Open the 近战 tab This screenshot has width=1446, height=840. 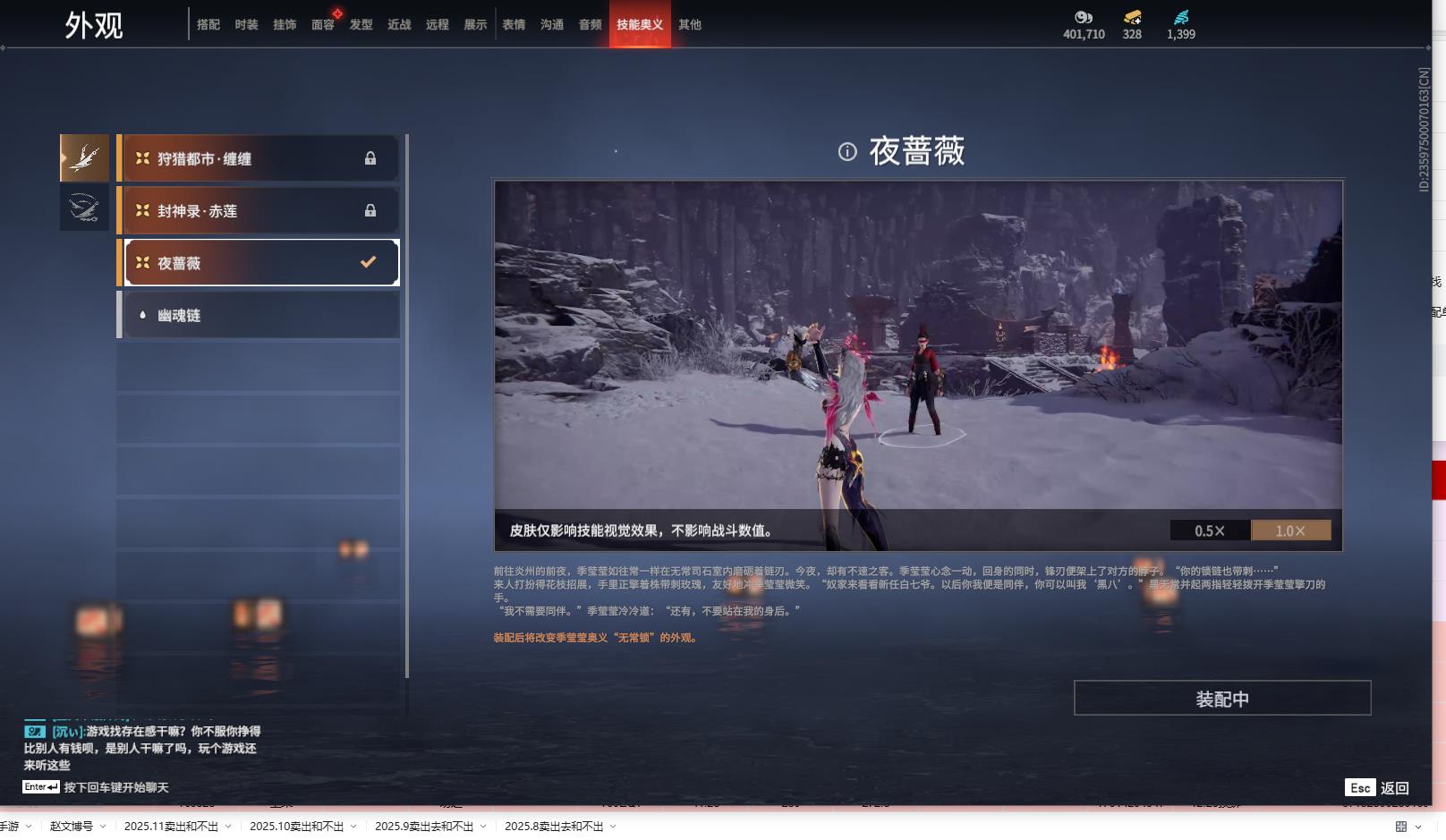pyautogui.click(x=399, y=25)
